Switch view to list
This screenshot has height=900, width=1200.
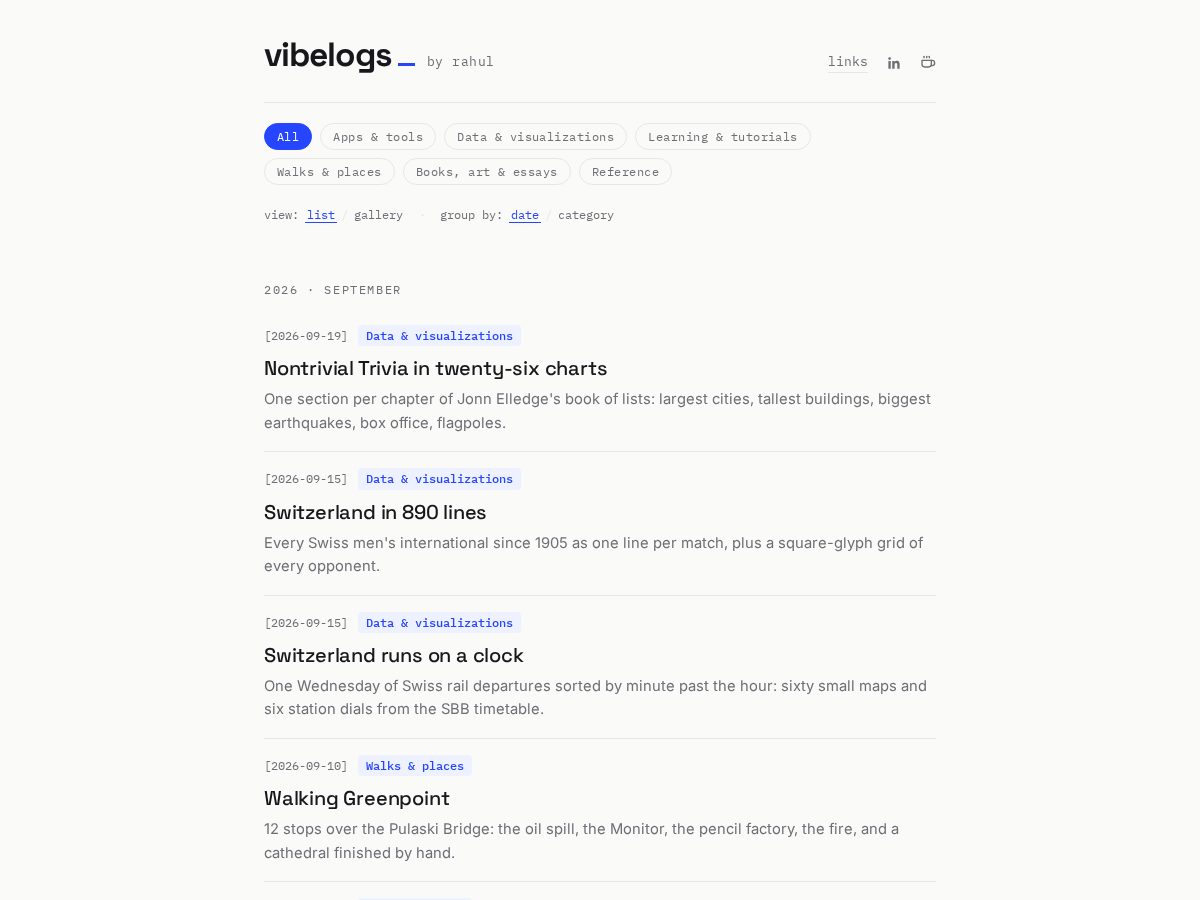click(x=321, y=215)
